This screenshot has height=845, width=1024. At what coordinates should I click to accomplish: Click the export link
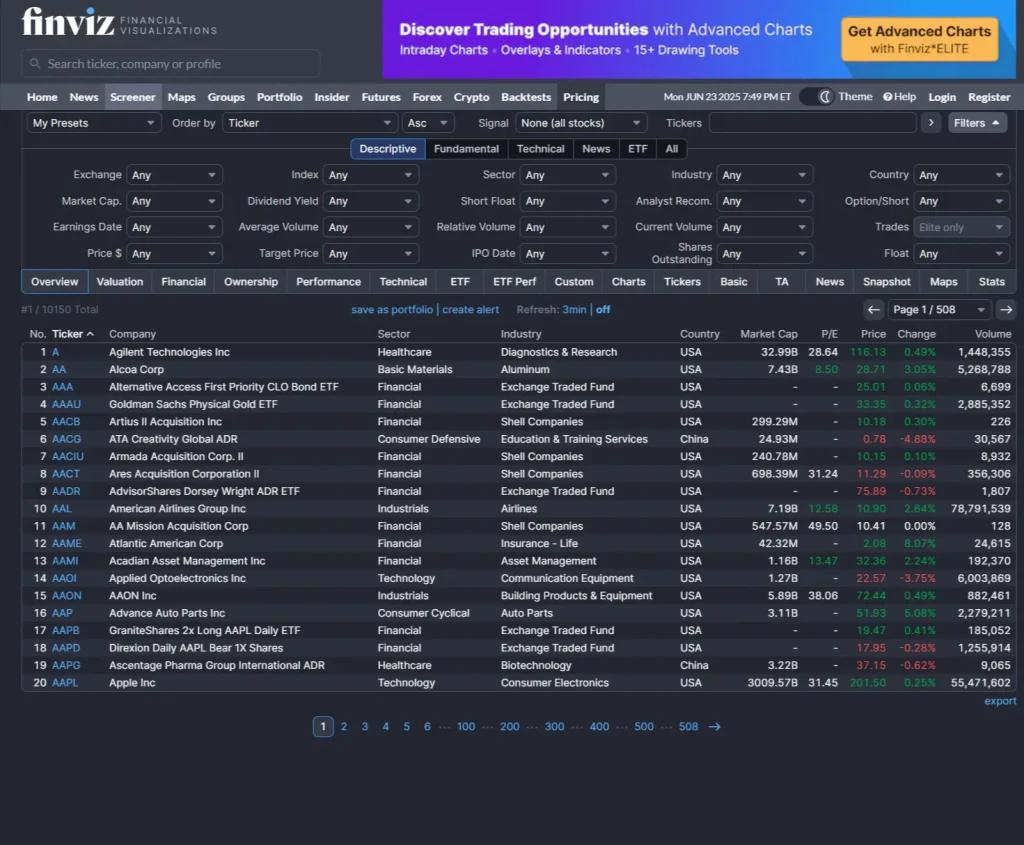(1000, 701)
